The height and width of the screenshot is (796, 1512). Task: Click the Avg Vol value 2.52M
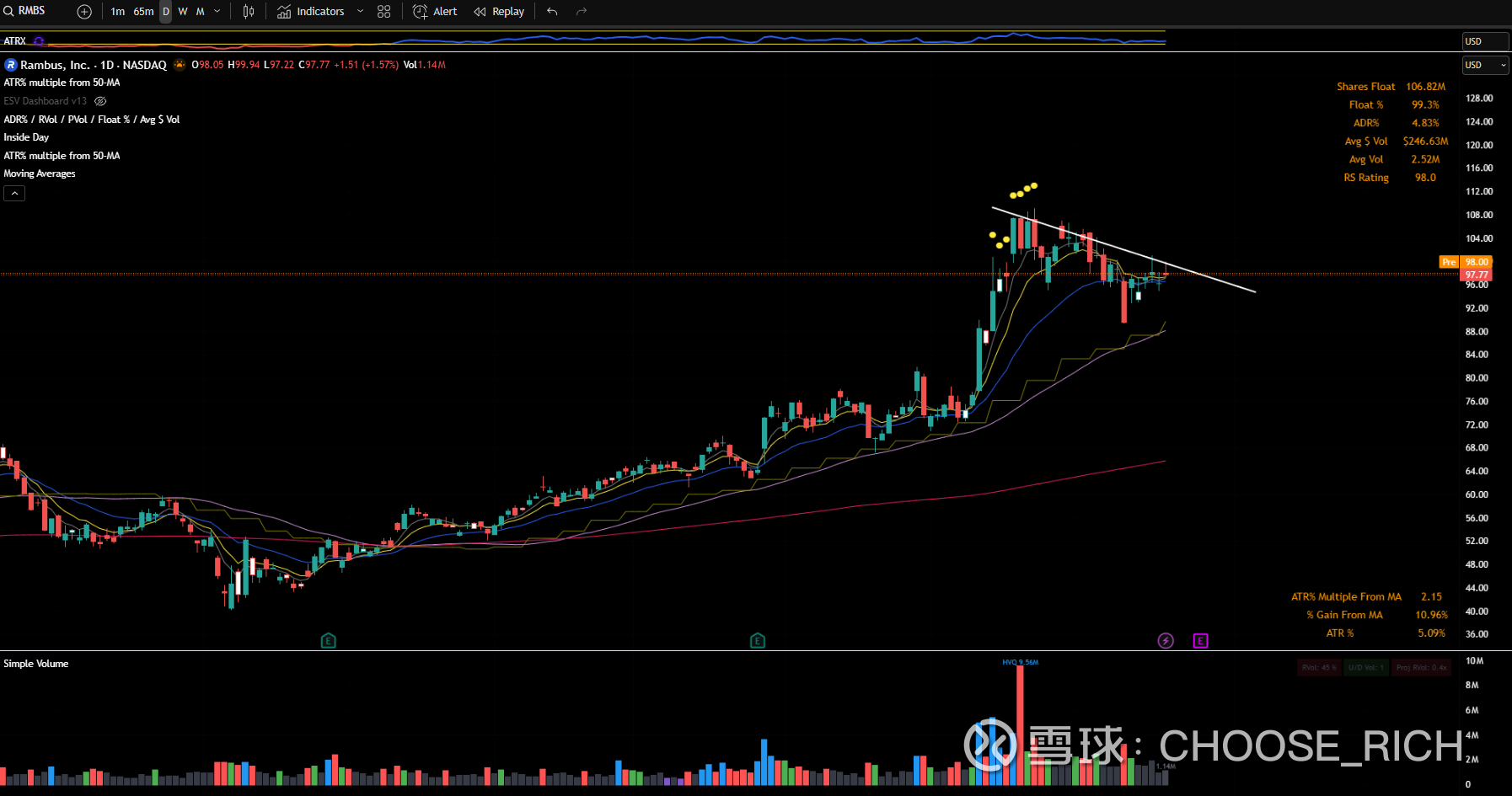tap(1426, 159)
